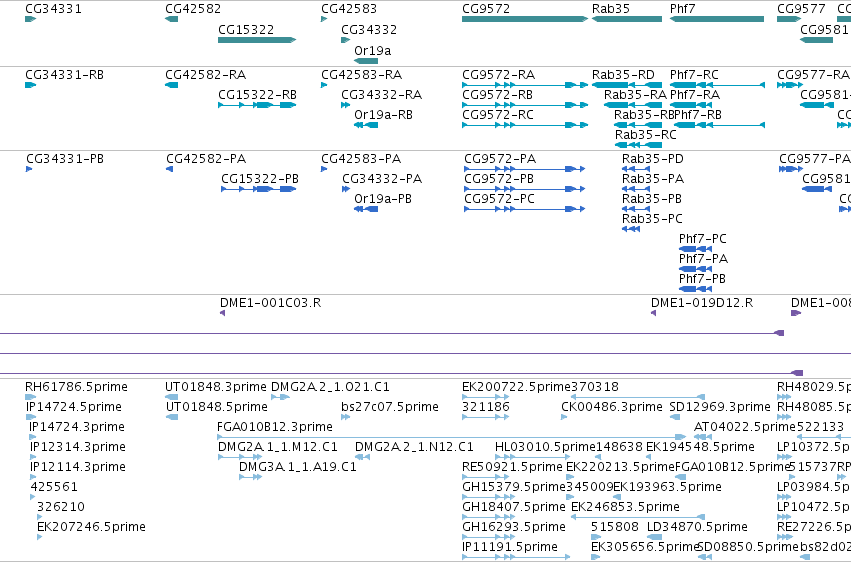Select the CG34331 gene label

(x=53, y=9)
